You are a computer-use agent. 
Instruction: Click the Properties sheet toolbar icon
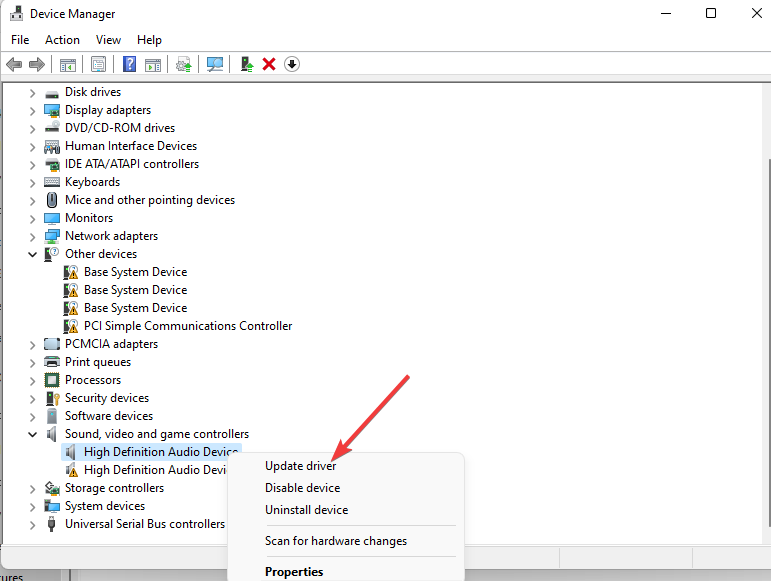coord(98,64)
